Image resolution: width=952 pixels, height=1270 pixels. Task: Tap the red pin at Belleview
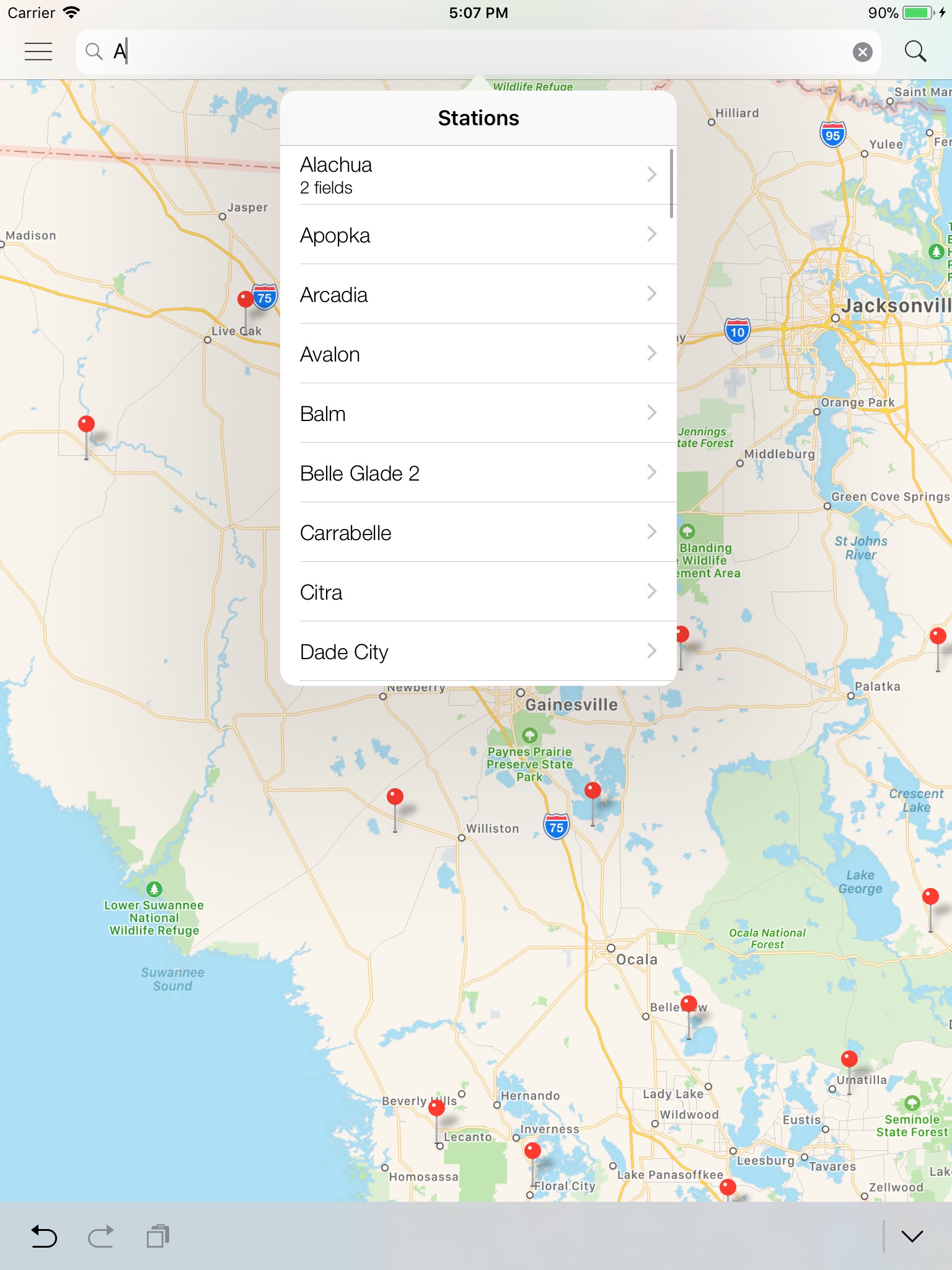point(689,1004)
